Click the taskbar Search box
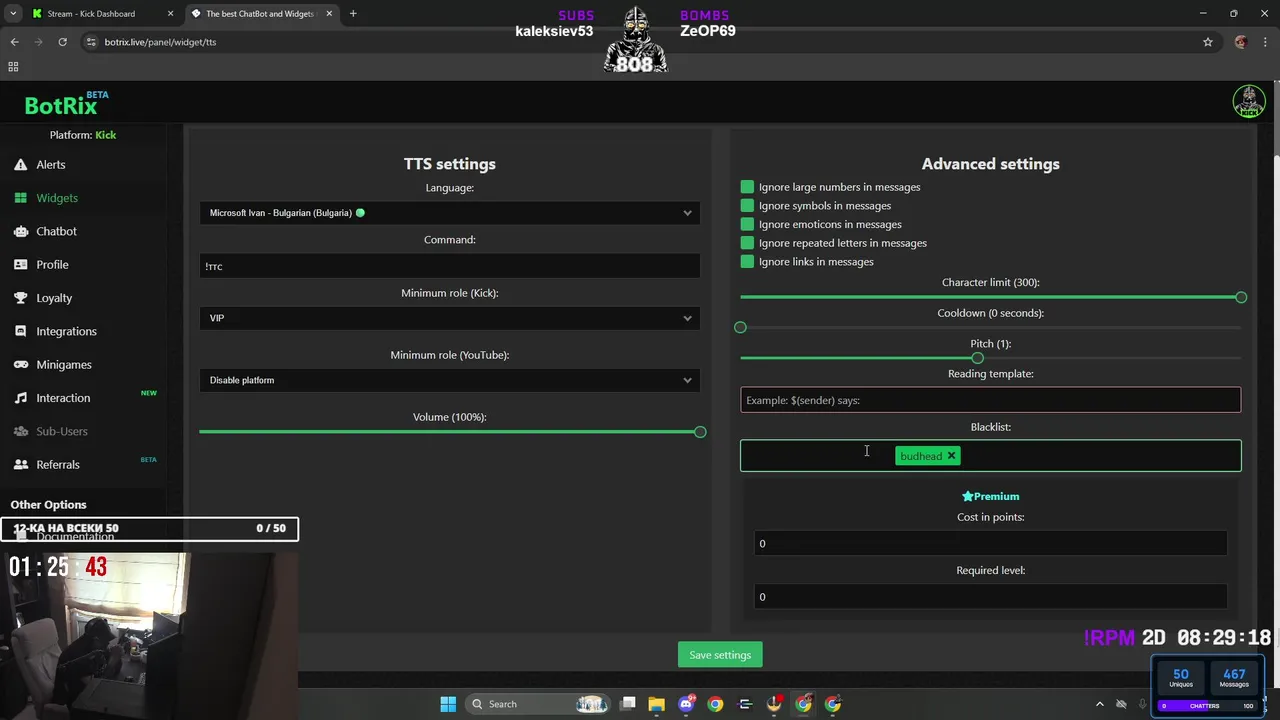 [x=540, y=704]
